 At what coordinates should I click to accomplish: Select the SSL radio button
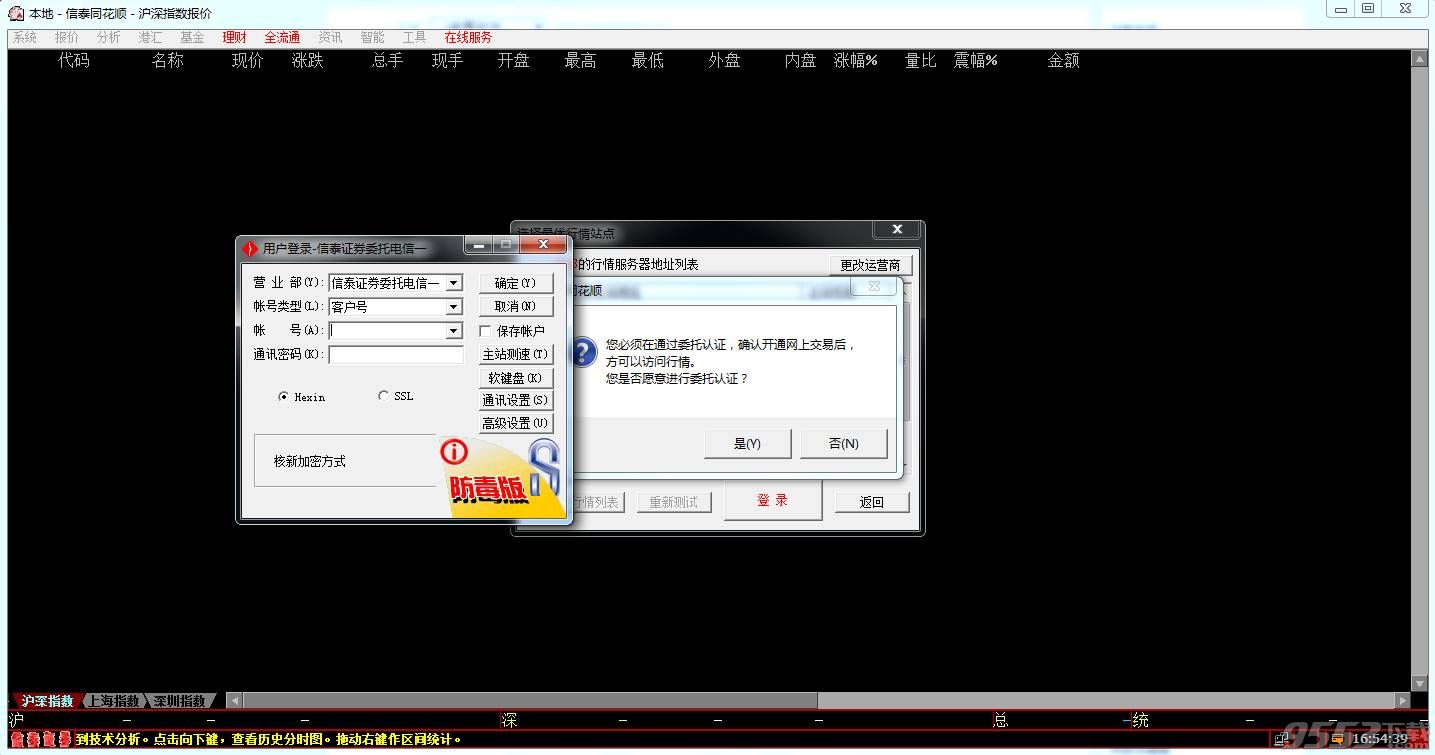(x=383, y=396)
